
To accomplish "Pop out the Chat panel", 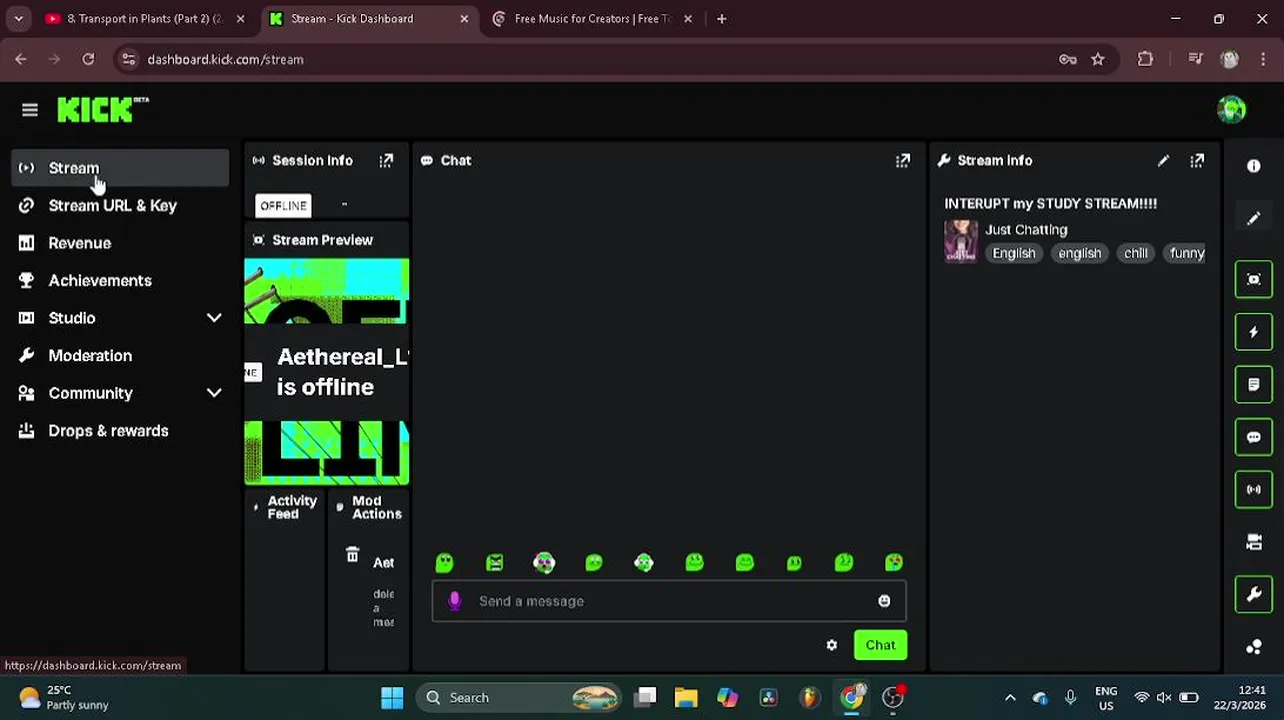I will [903, 161].
